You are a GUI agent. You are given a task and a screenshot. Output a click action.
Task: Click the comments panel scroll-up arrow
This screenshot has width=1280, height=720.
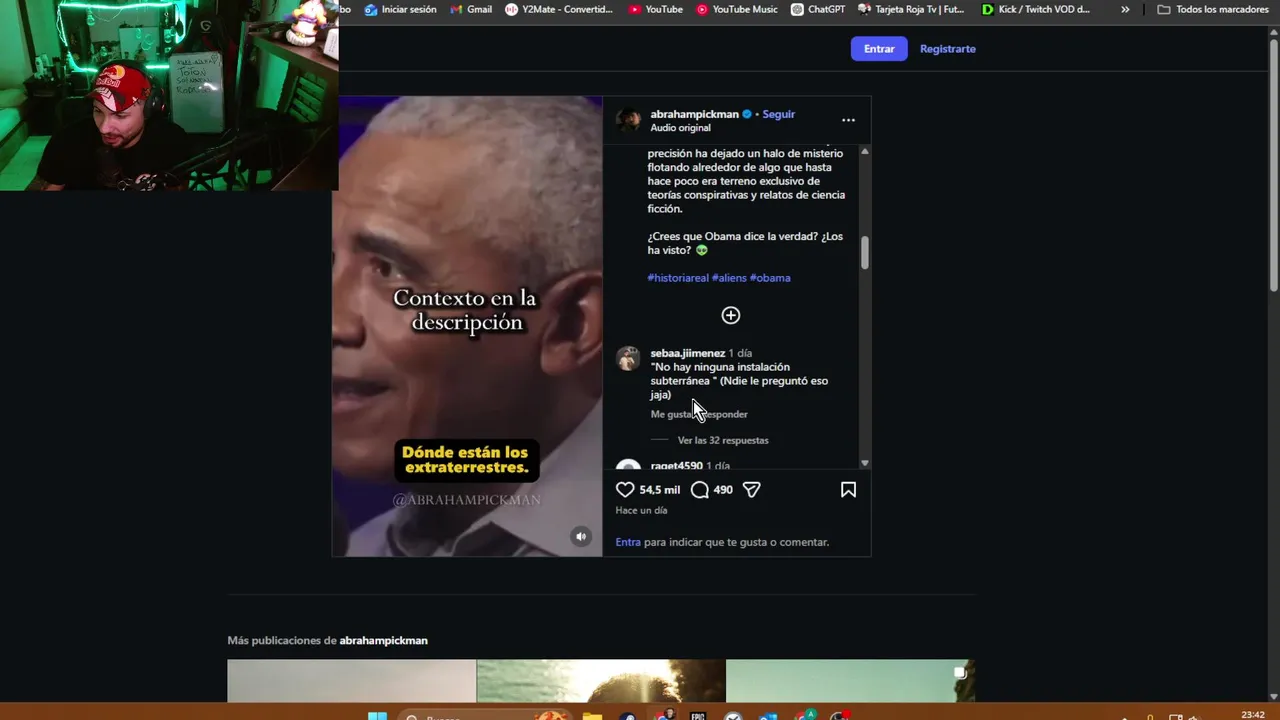coord(865,151)
